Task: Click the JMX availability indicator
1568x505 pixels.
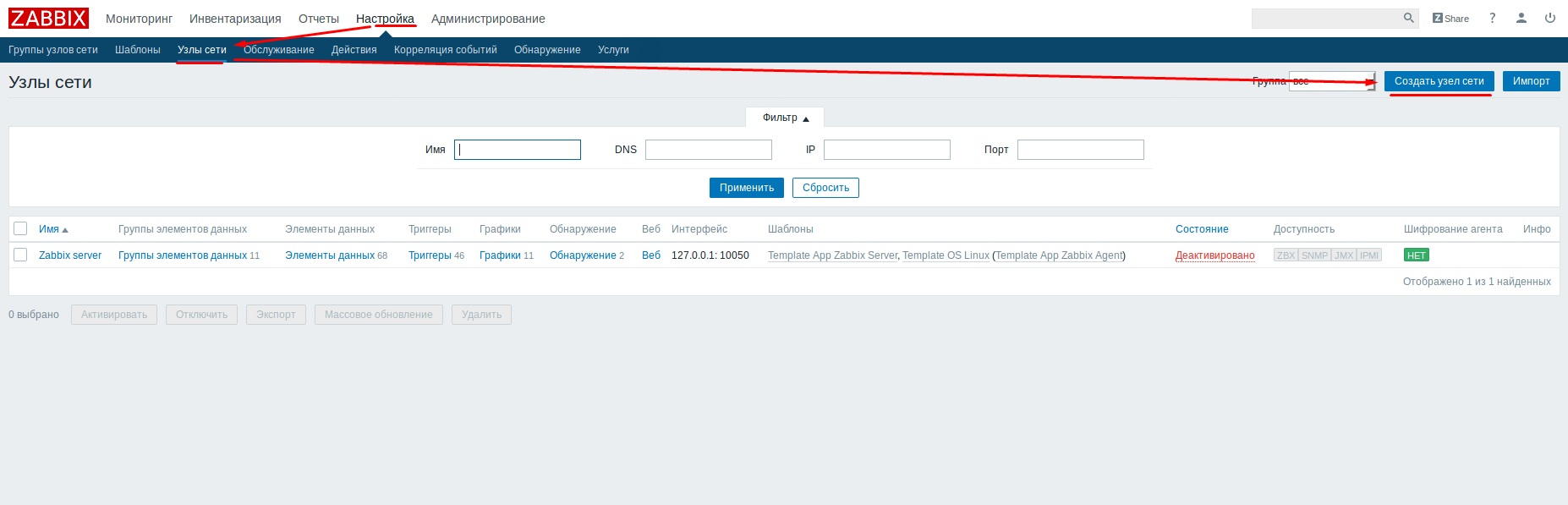Action: [x=1344, y=255]
